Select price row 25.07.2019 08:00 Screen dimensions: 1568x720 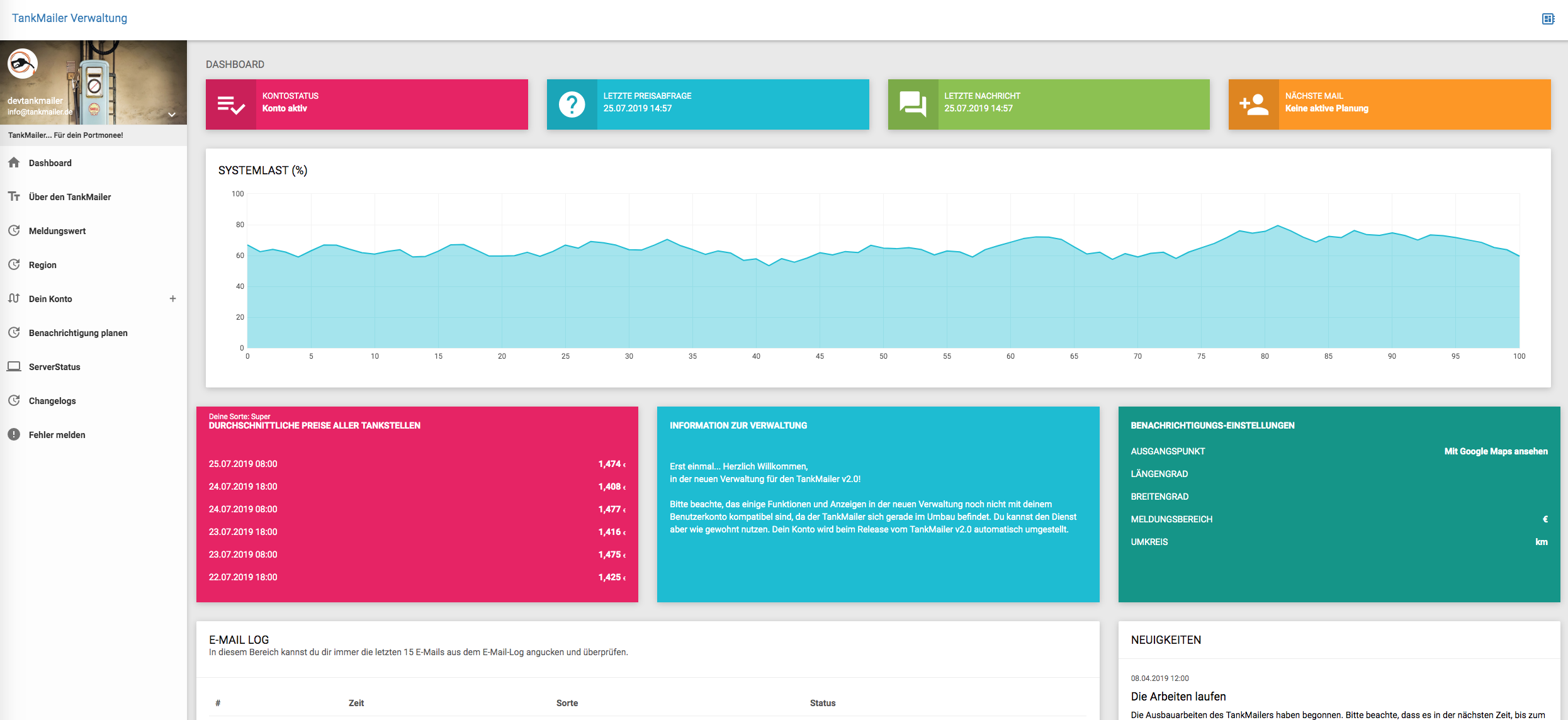click(x=417, y=464)
